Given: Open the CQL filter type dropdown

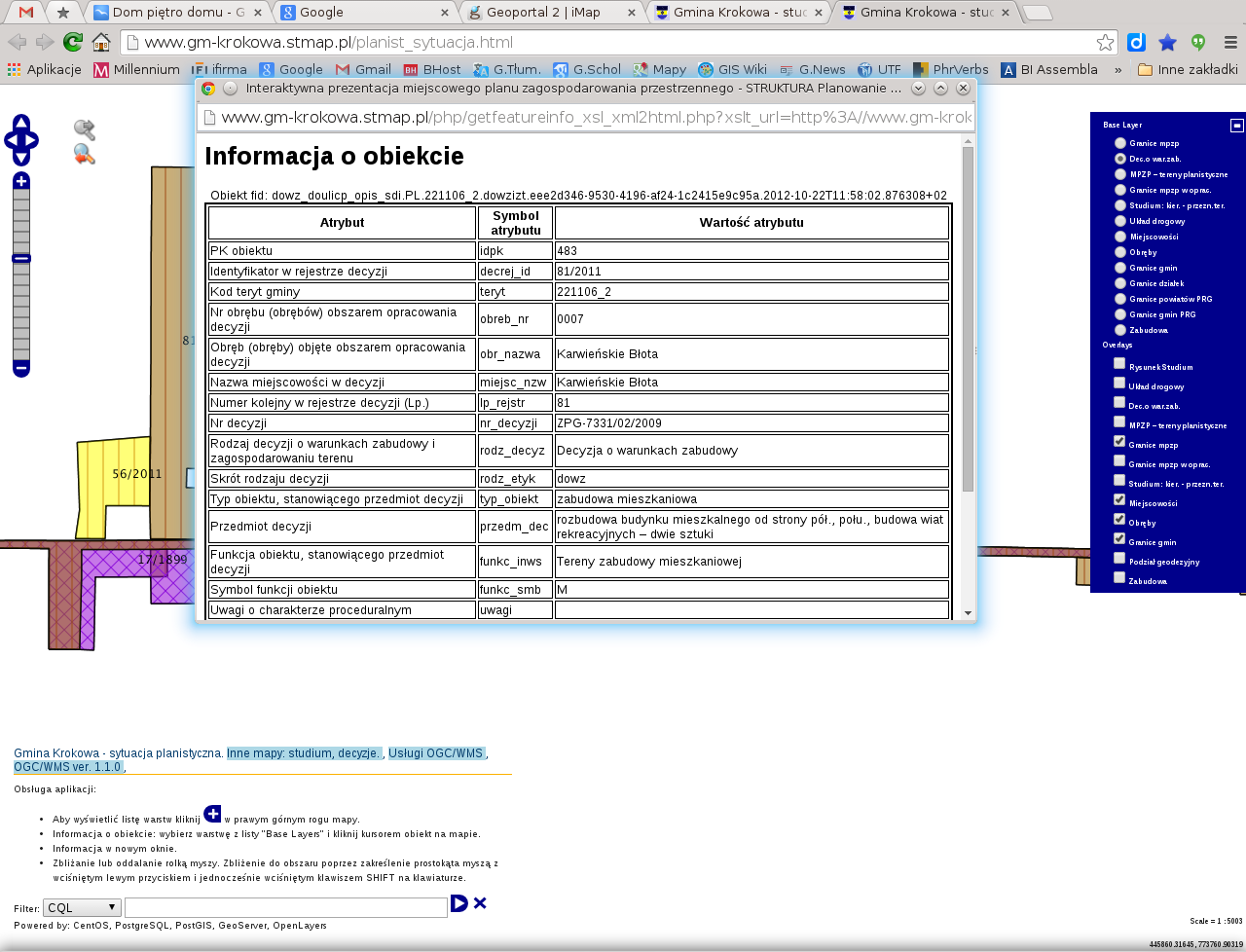Looking at the screenshot, I should pyautogui.click(x=82, y=907).
